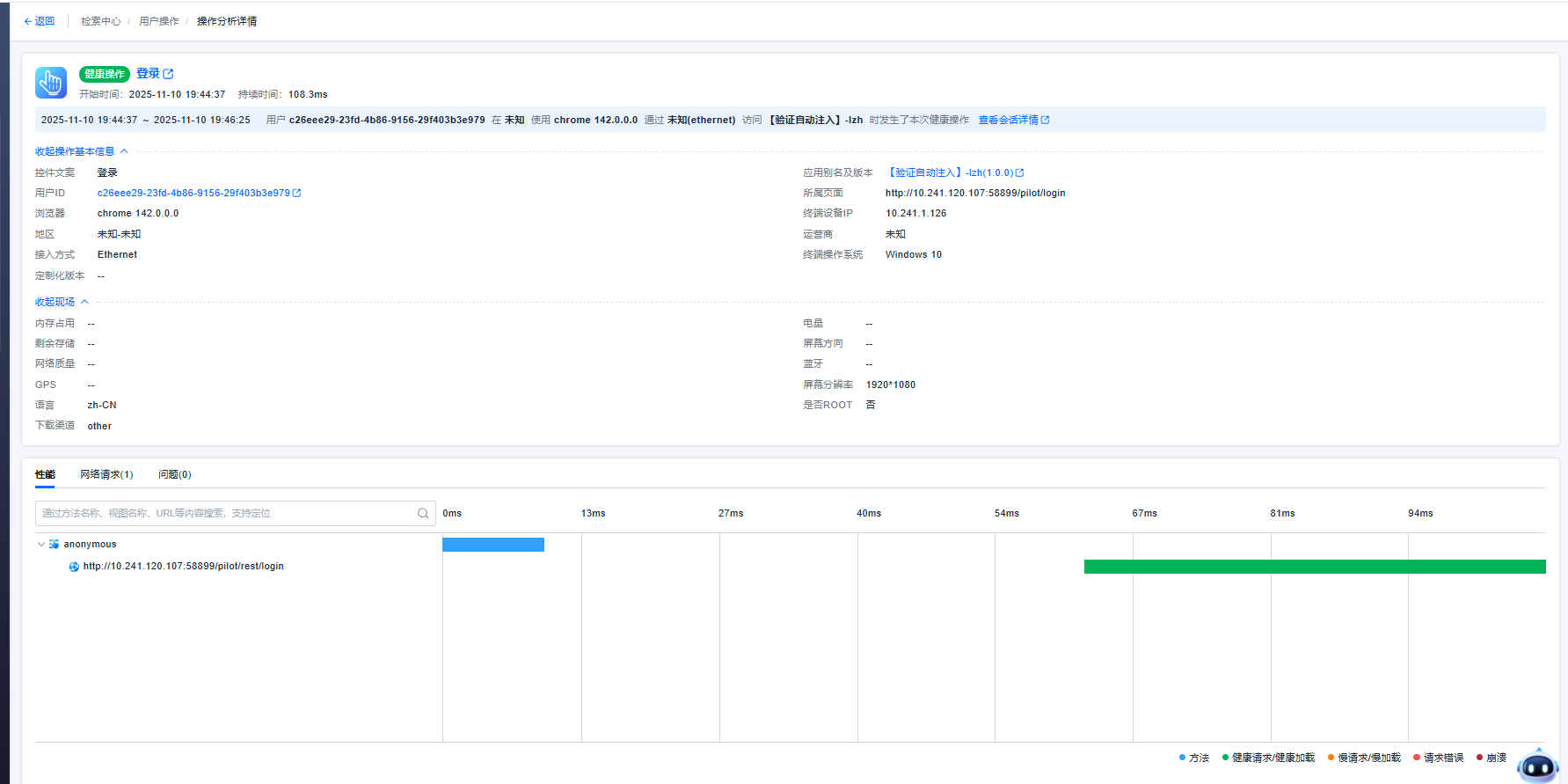Open the robot assistant icon at bottom right
This screenshot has height=784, width=1568.
click(x=1538, y=766)
